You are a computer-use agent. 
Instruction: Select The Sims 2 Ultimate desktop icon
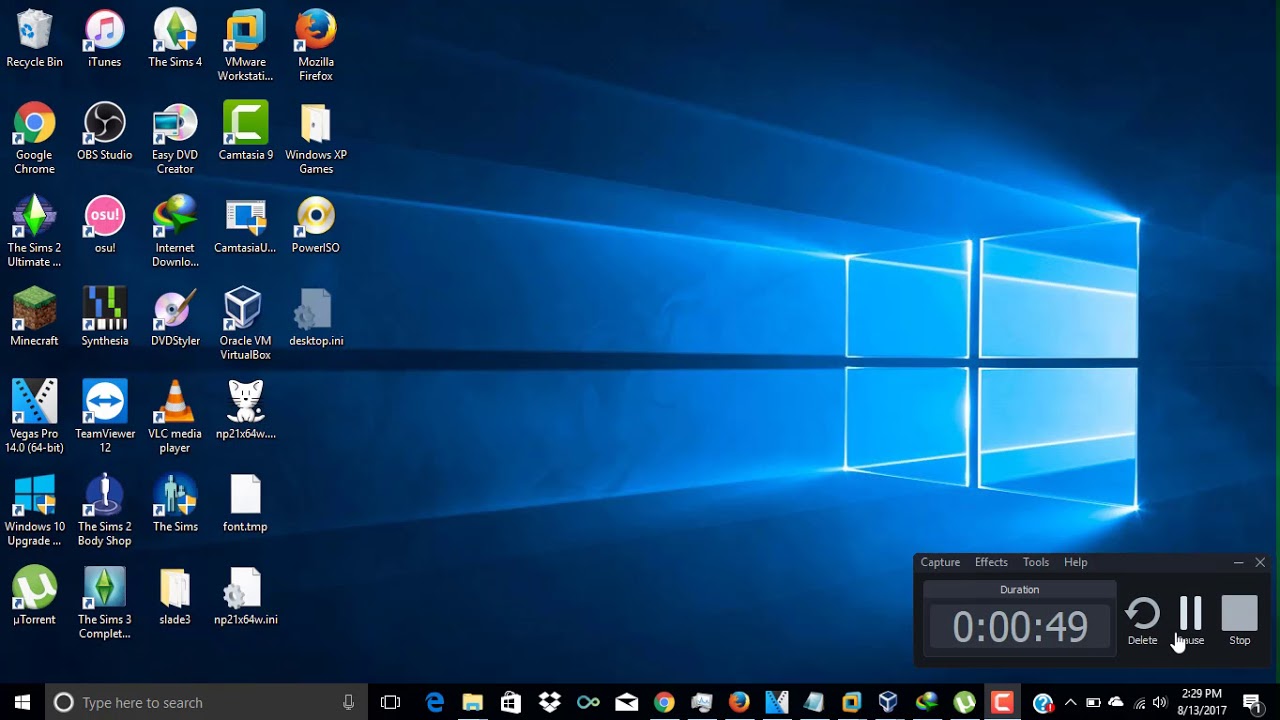(34, 232)
